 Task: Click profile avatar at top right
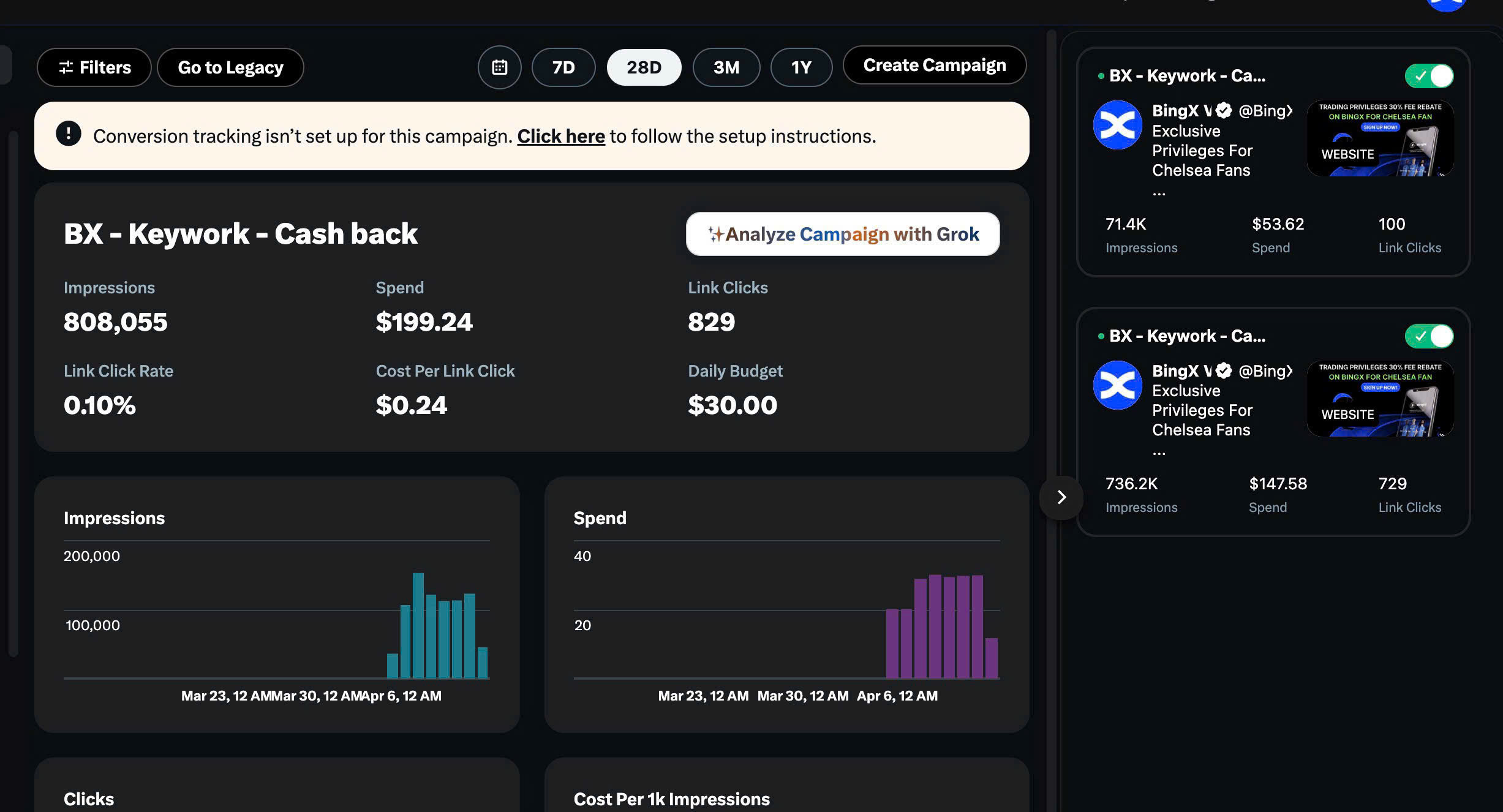(x=1446, y=4)
